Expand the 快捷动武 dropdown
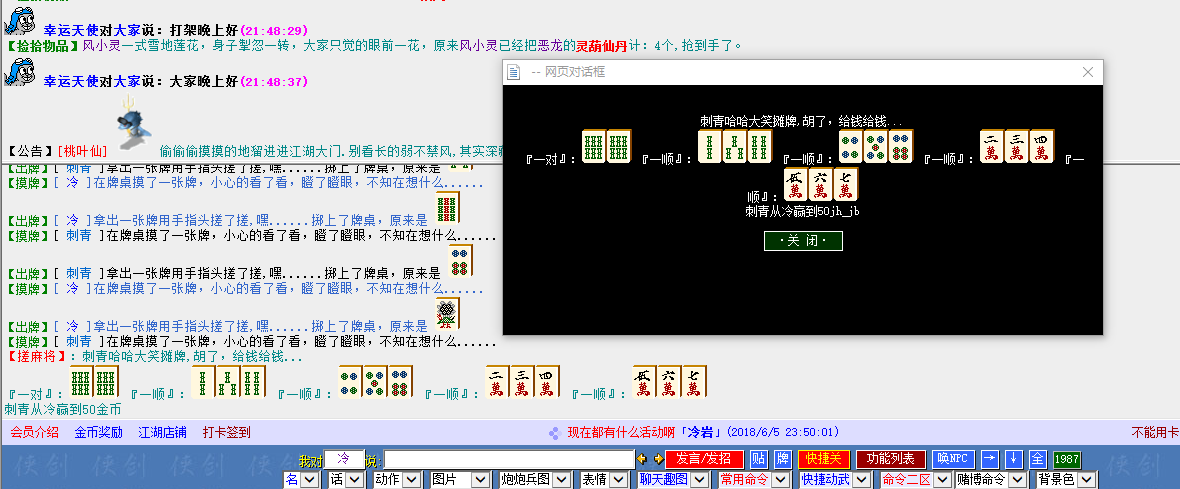This screenshot has width=1180, height=489. tap(835, 479)
